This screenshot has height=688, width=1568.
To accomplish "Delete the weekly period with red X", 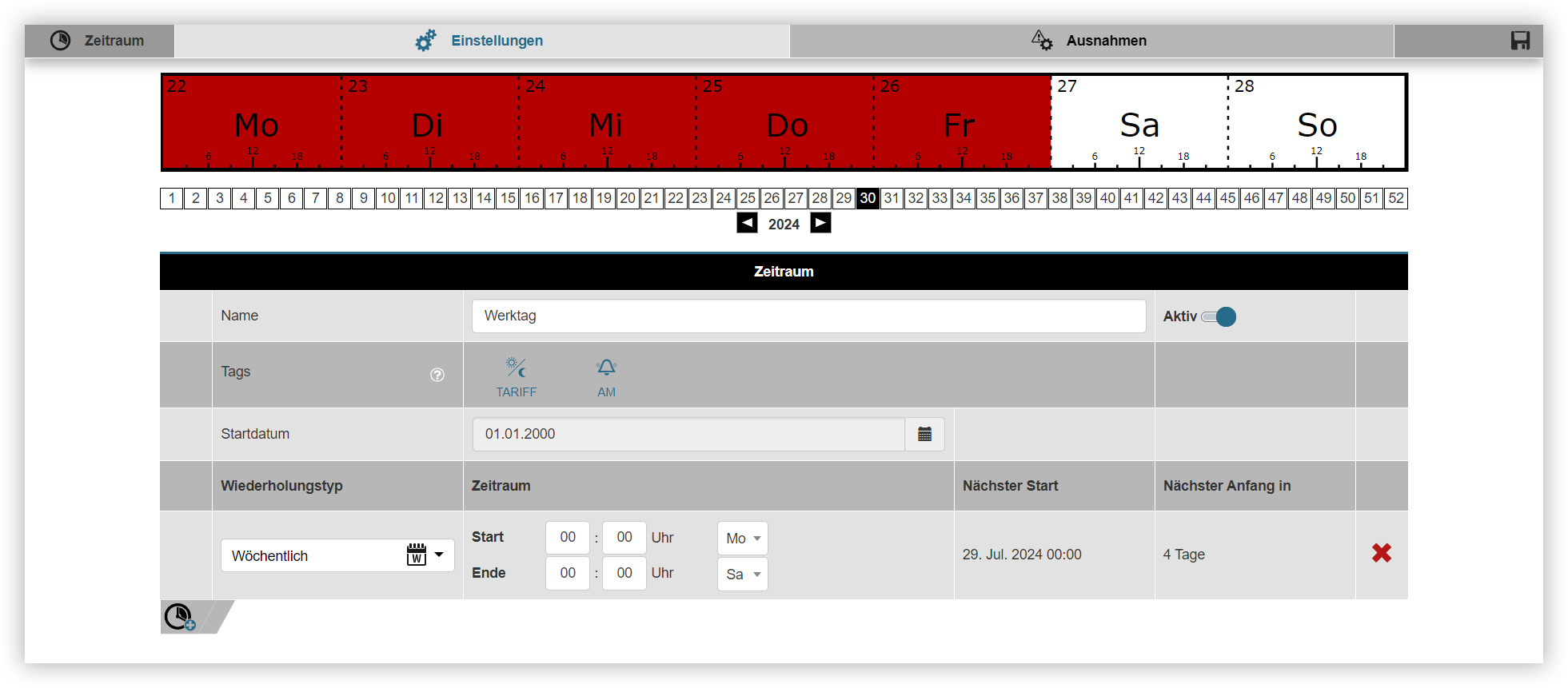I will (x=1381, y=553).
